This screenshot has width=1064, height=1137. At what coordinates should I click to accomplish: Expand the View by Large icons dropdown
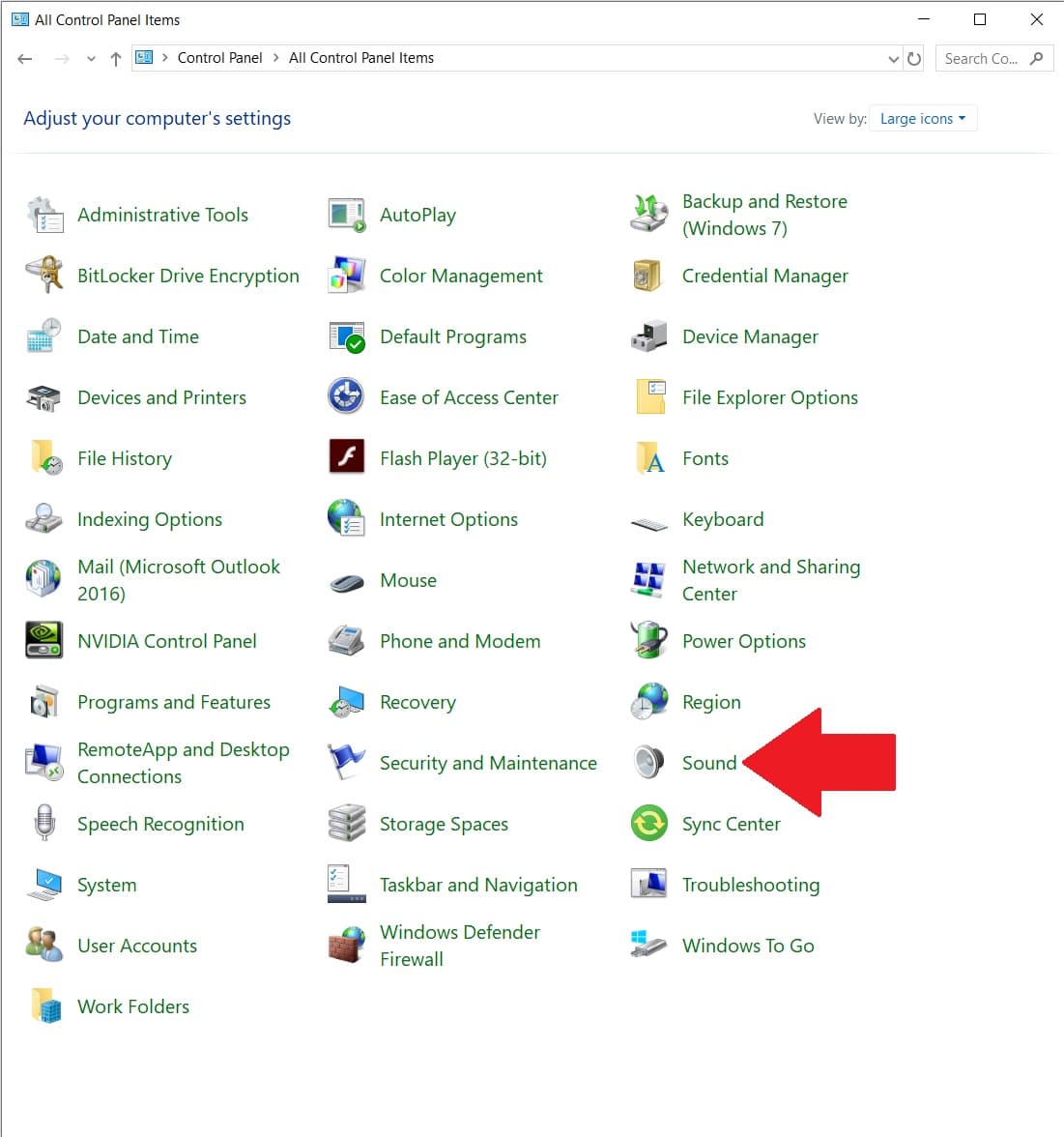[922, 119]
